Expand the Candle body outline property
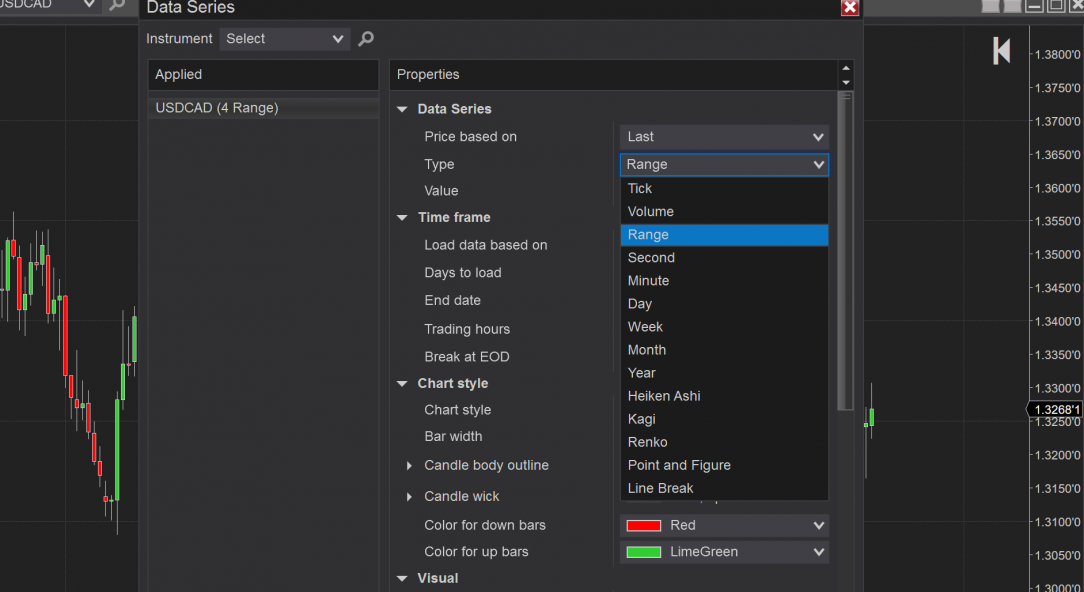Image resolution: width=1084 pixels, height=592 pixels. point(409,466)
